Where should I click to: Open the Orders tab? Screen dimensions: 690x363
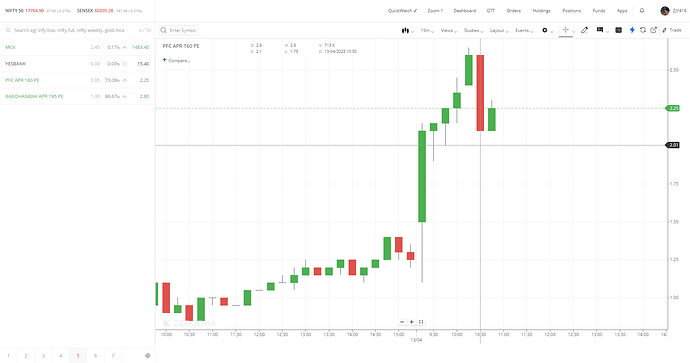click(514, 11)
